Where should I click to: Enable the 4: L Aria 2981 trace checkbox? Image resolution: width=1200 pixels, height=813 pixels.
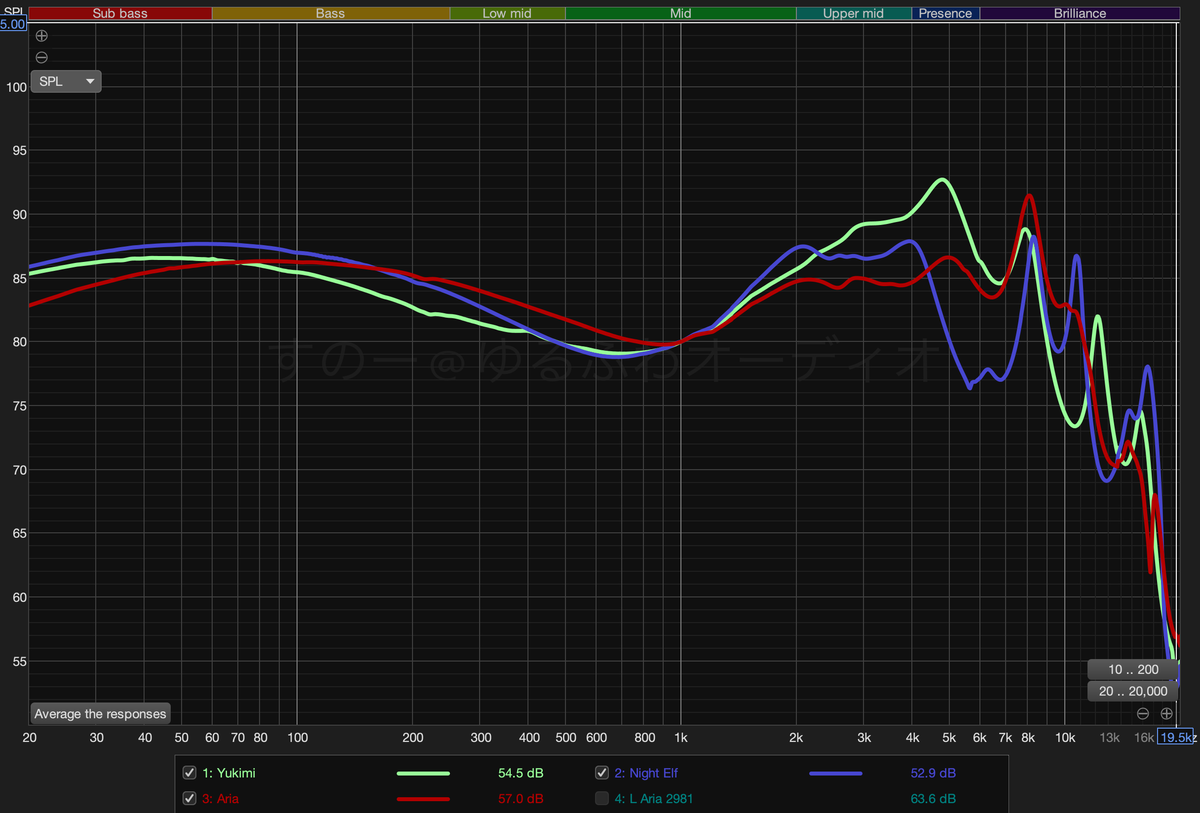coord(602,798)
